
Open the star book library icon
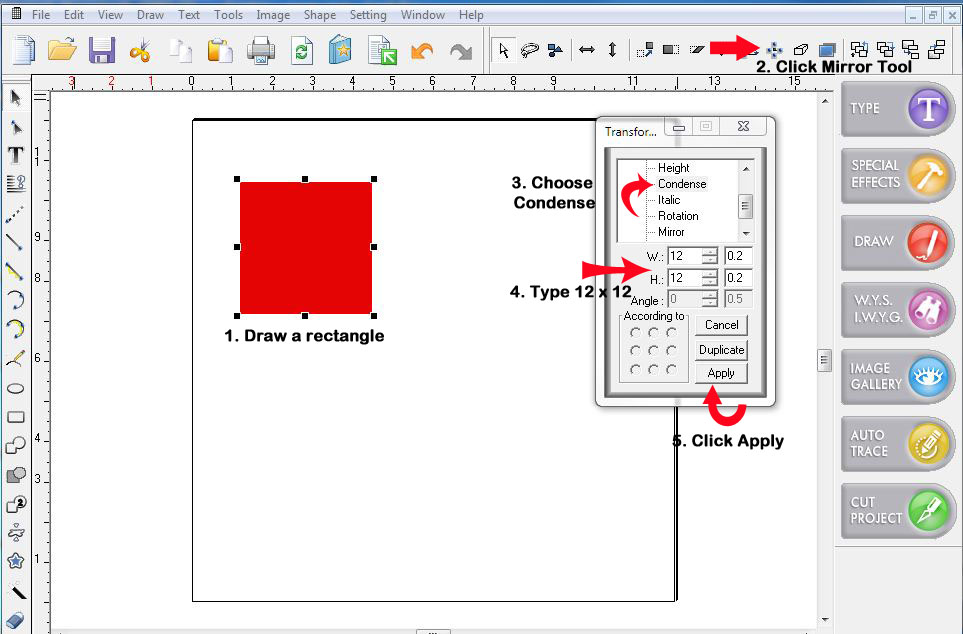(340, 50)
